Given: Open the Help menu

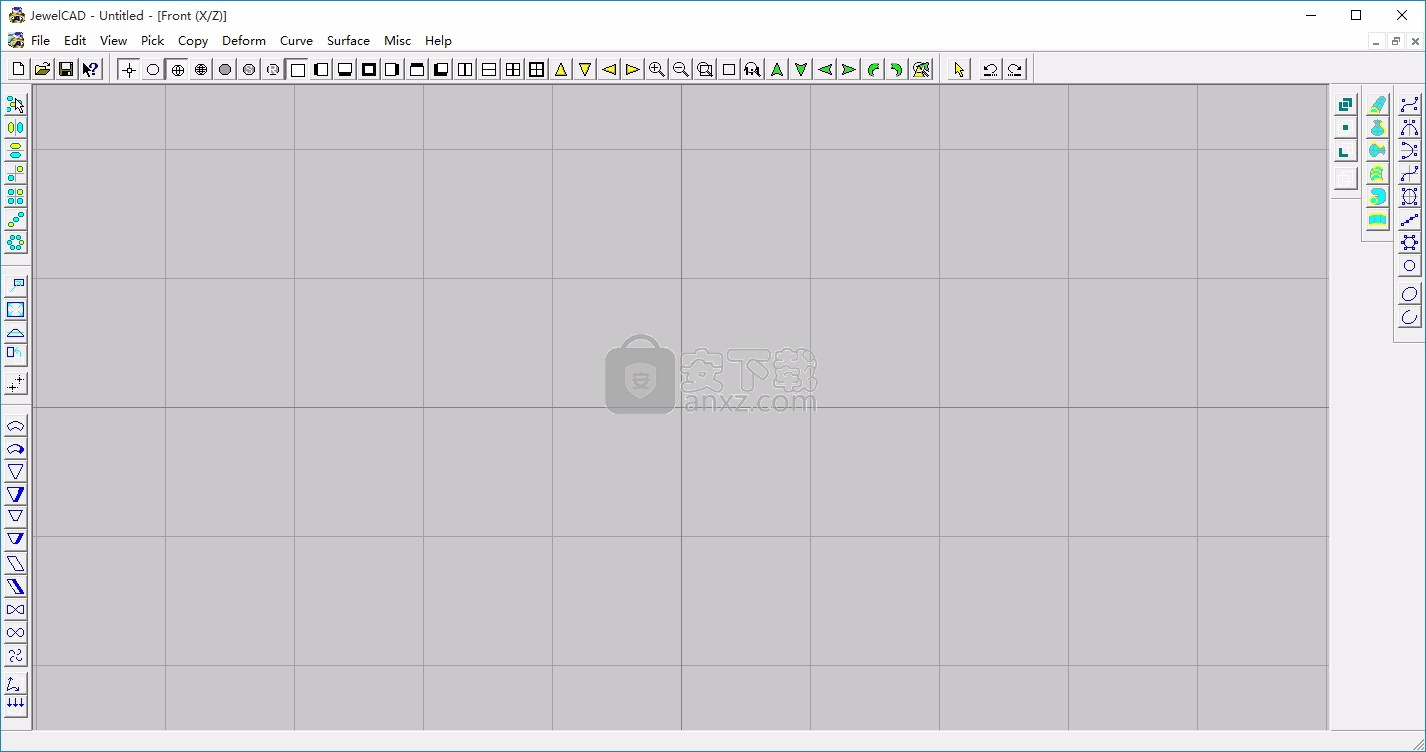Looking at the screenshot, I should point(438,41).
